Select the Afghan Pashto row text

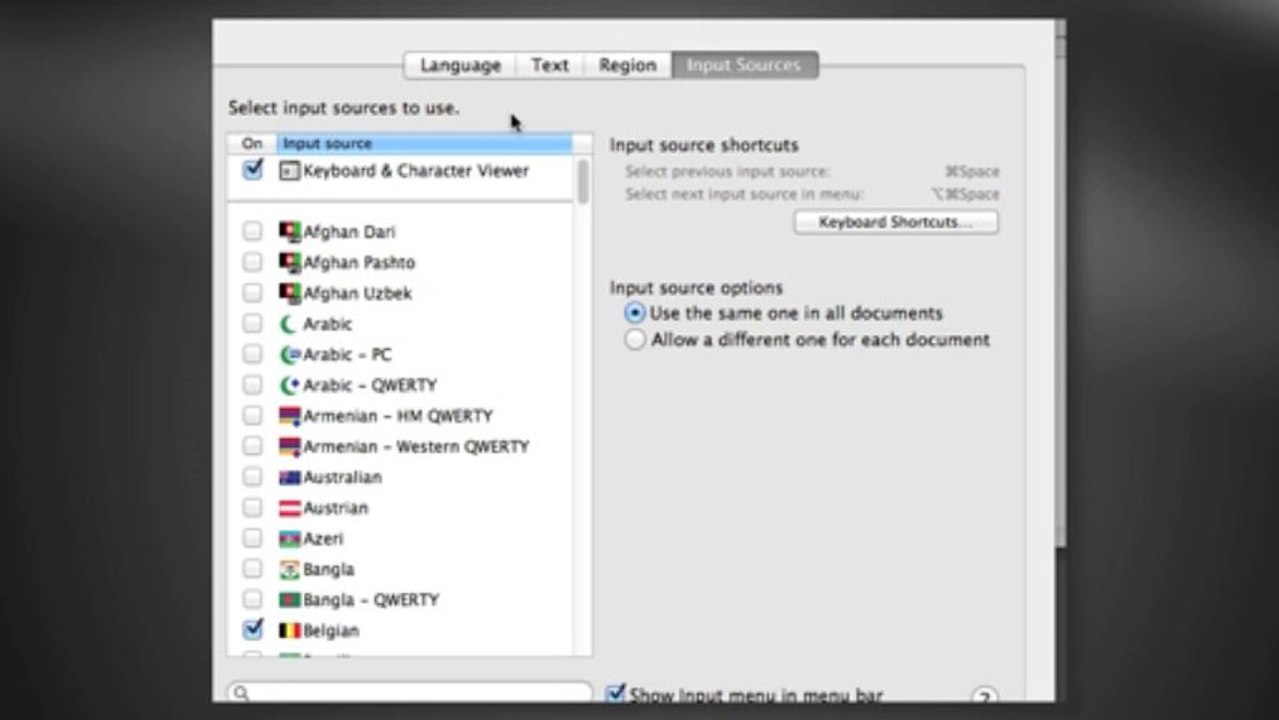point(359,263)
